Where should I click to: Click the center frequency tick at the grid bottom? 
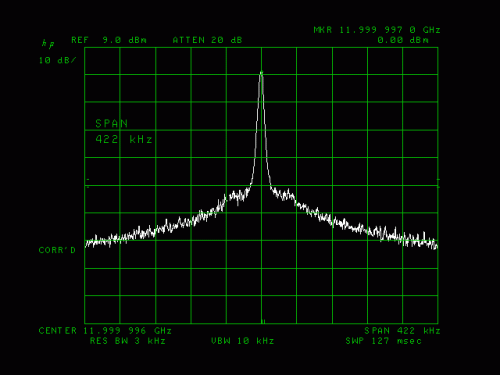point(263,321)
